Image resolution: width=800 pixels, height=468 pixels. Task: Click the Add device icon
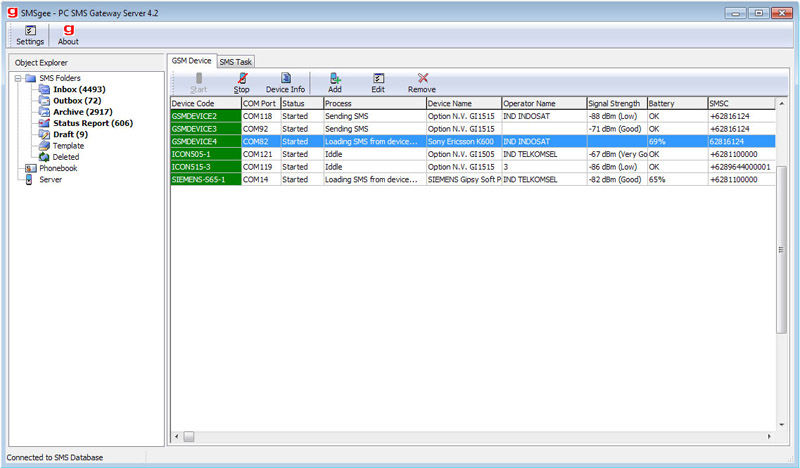(335, 83)
